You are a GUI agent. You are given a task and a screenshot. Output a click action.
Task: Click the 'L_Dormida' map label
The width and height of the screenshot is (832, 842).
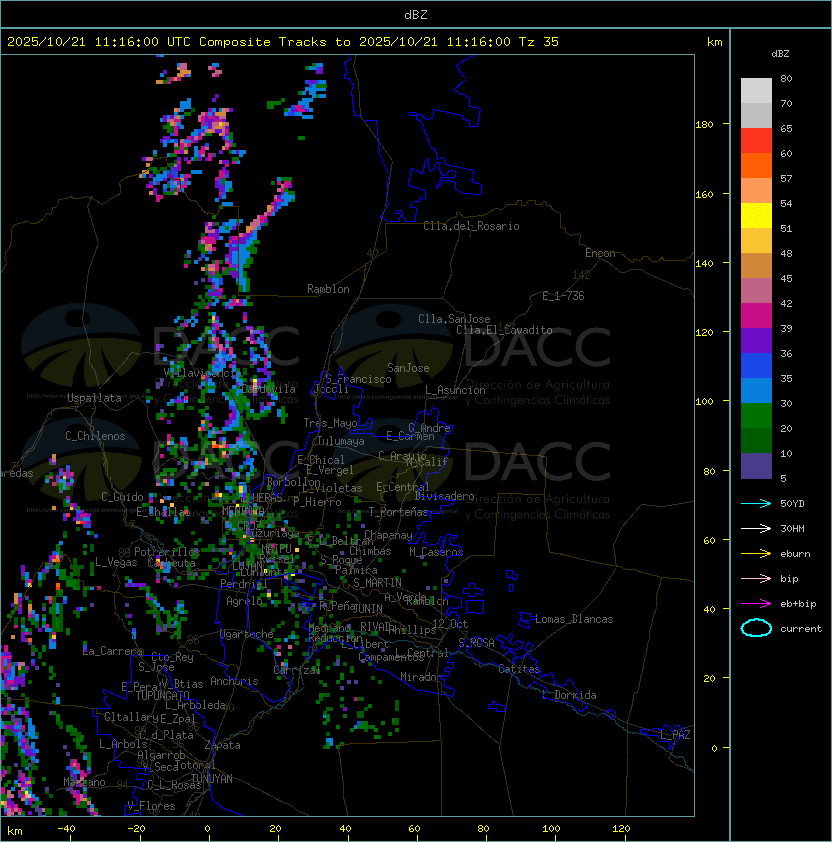[x=569, y=695]
